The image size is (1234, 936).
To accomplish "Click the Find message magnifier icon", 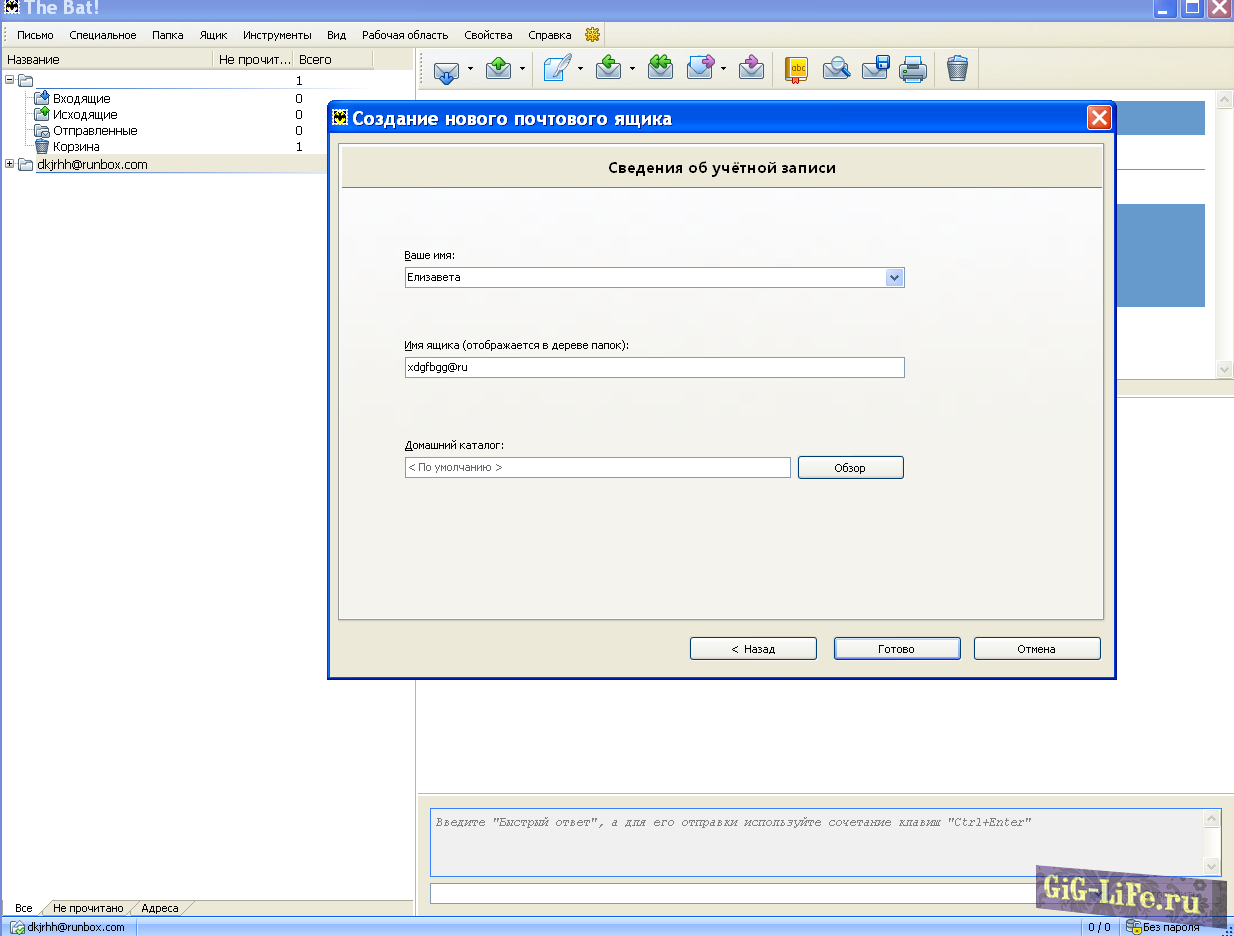I will point(836,69).
